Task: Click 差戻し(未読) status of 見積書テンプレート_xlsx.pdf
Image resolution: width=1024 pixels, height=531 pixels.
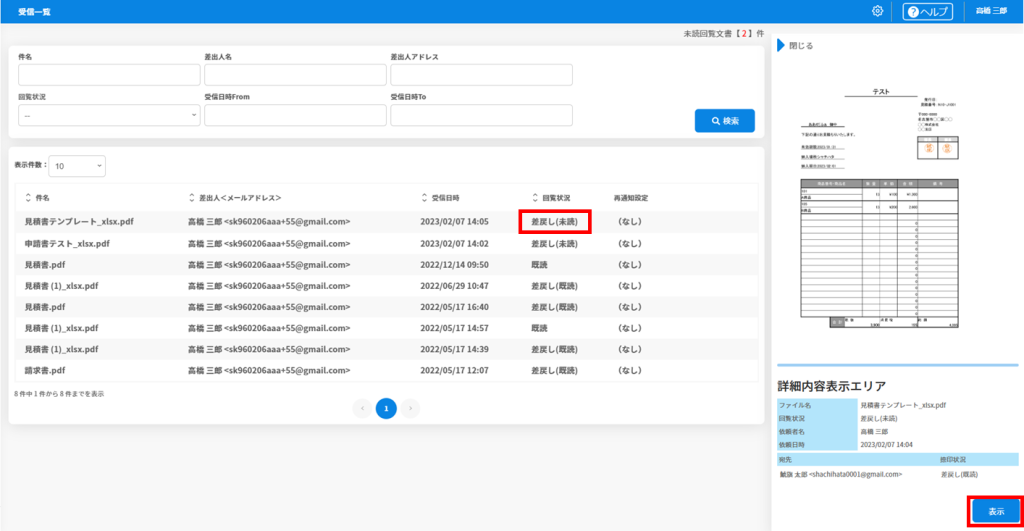Action: point(554,221)
